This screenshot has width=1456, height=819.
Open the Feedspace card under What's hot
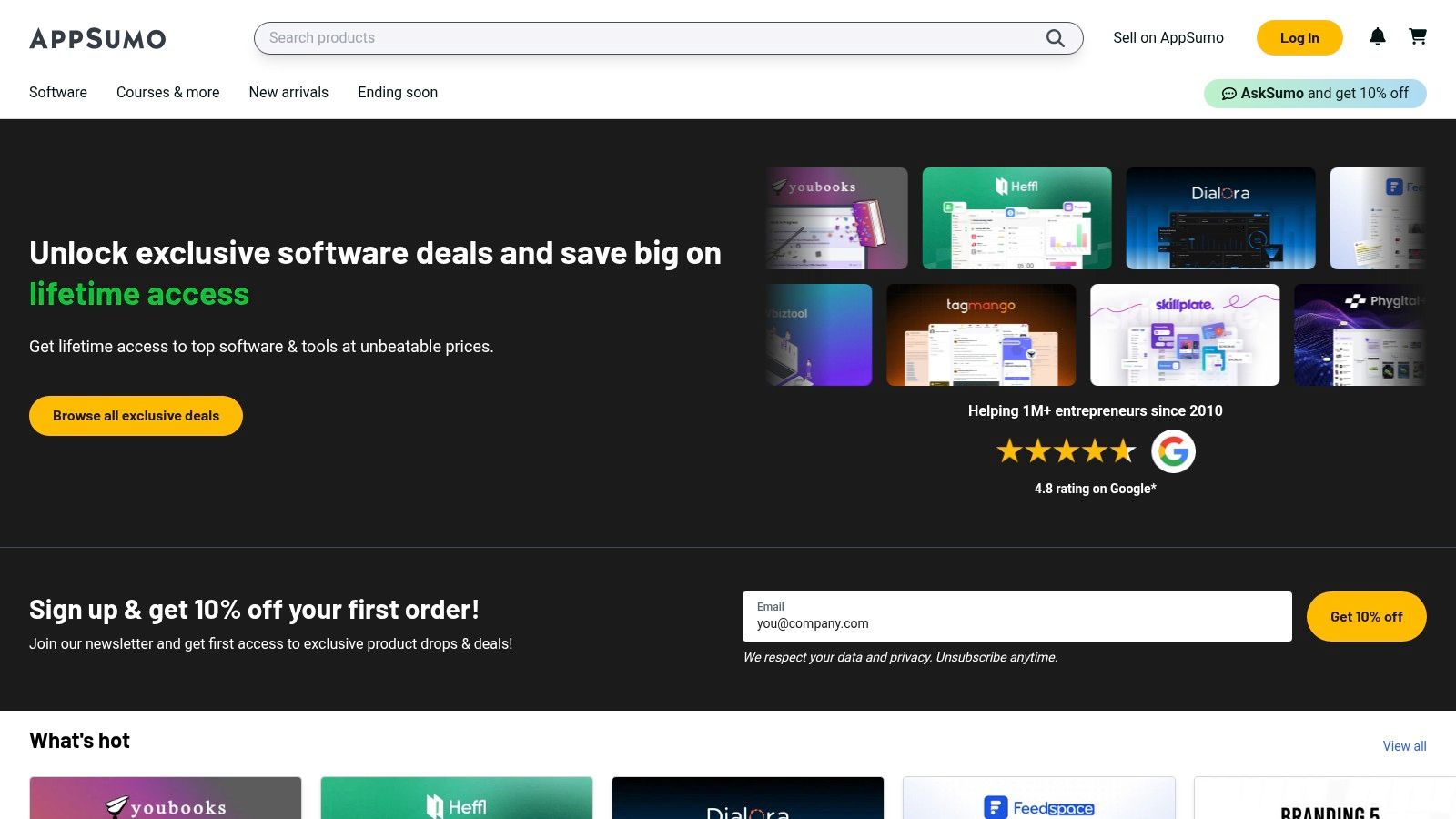1039,798
